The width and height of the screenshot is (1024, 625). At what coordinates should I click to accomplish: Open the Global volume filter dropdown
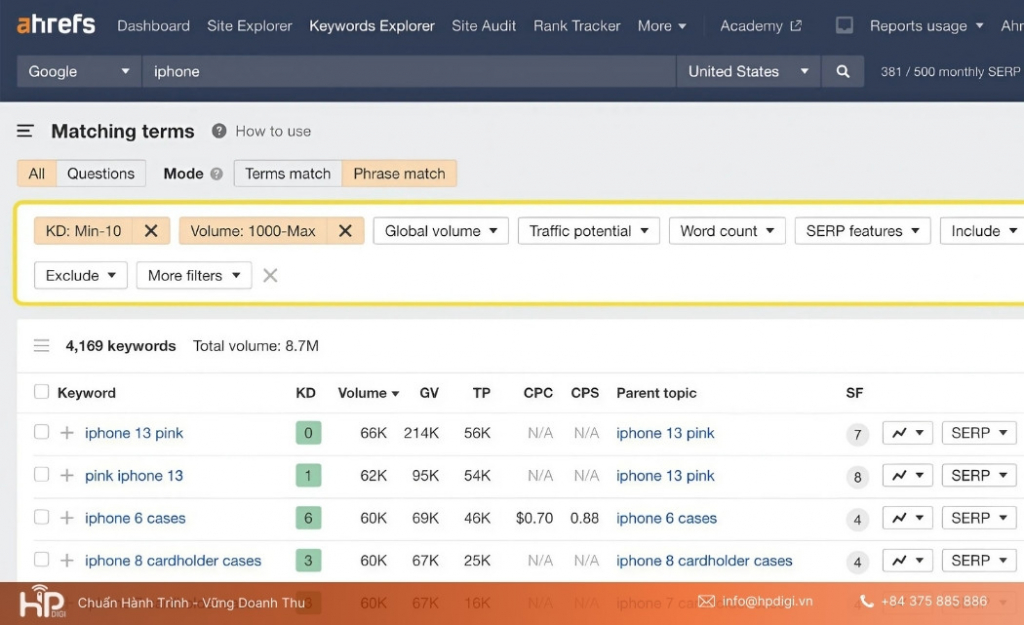(x=441, y=231)
